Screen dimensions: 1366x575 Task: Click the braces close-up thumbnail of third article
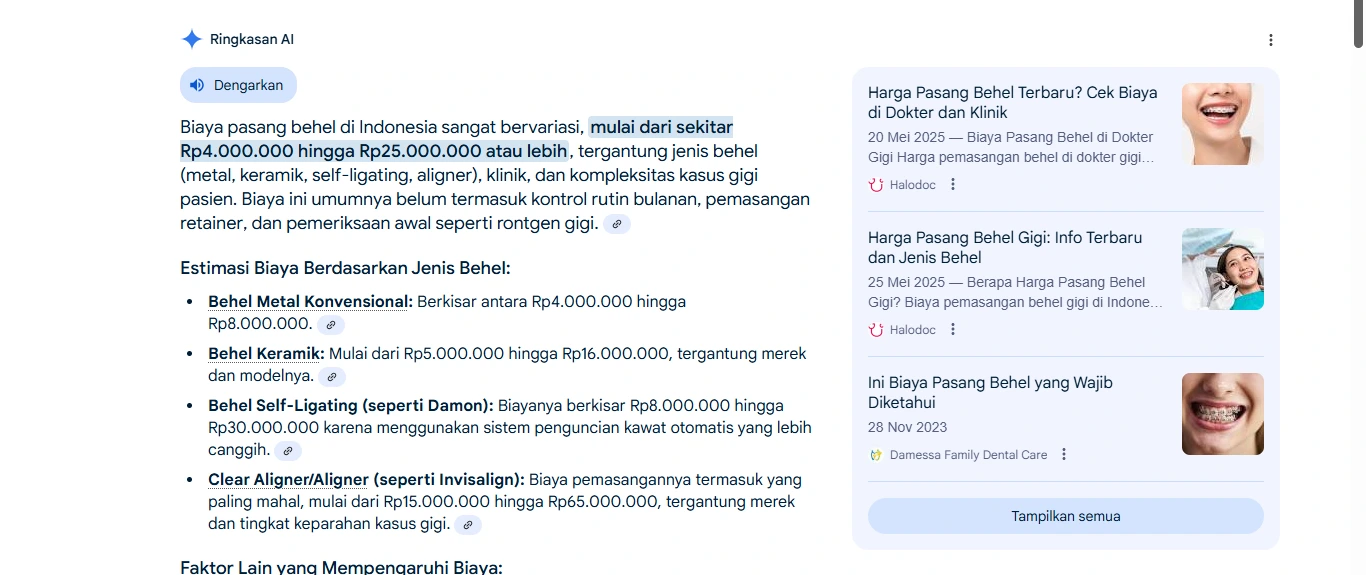1223,414
